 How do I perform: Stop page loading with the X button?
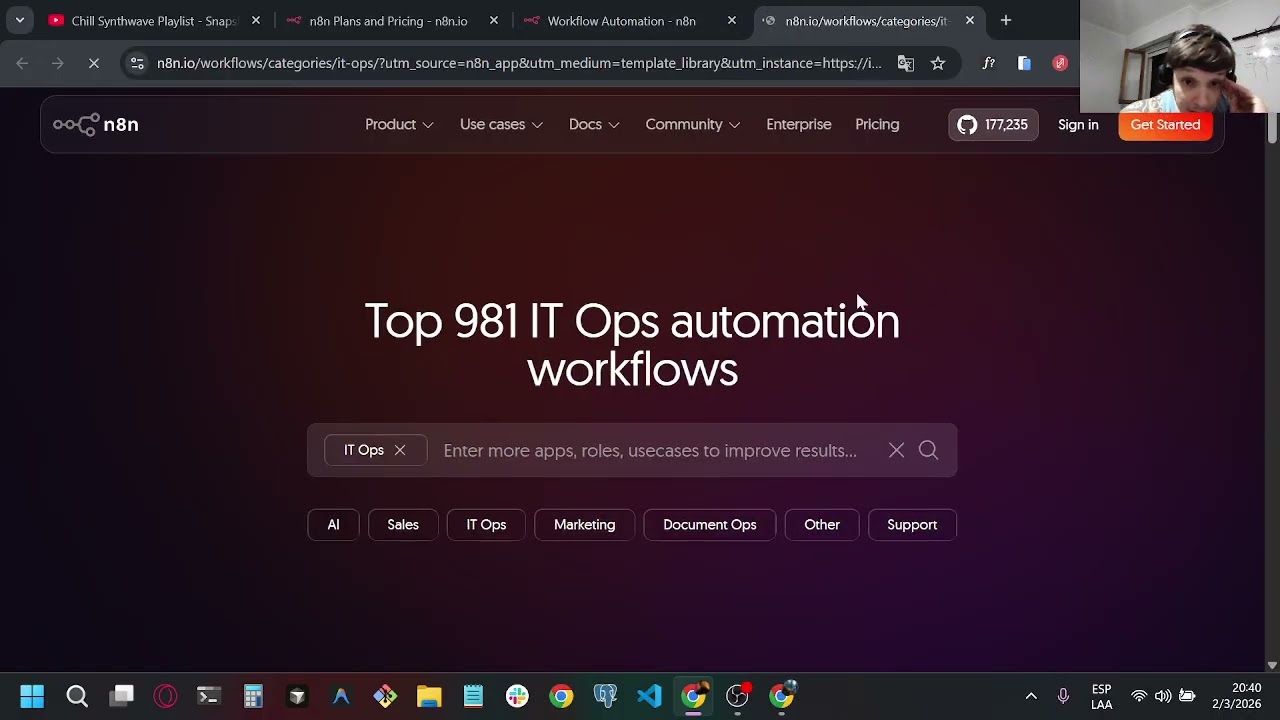click(x=94, y=63)
